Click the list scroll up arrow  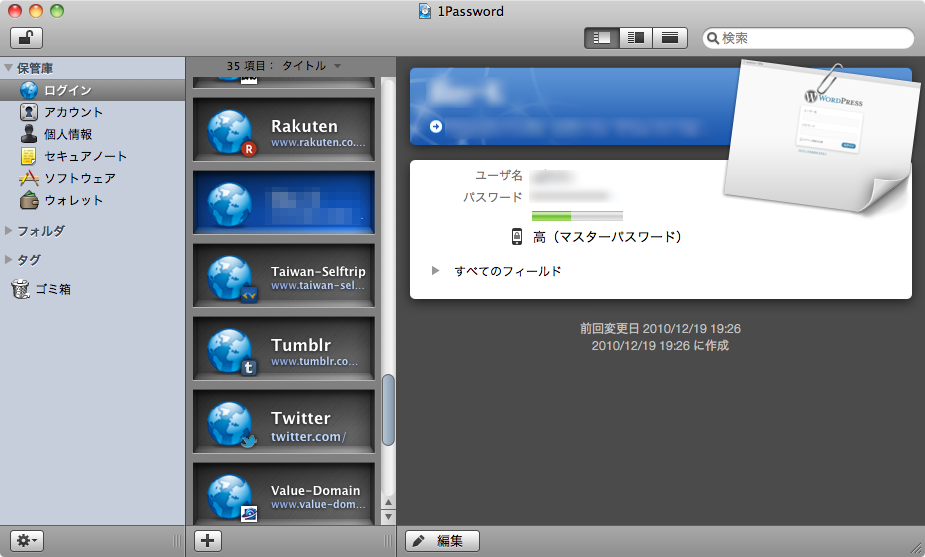click(388, 502)
